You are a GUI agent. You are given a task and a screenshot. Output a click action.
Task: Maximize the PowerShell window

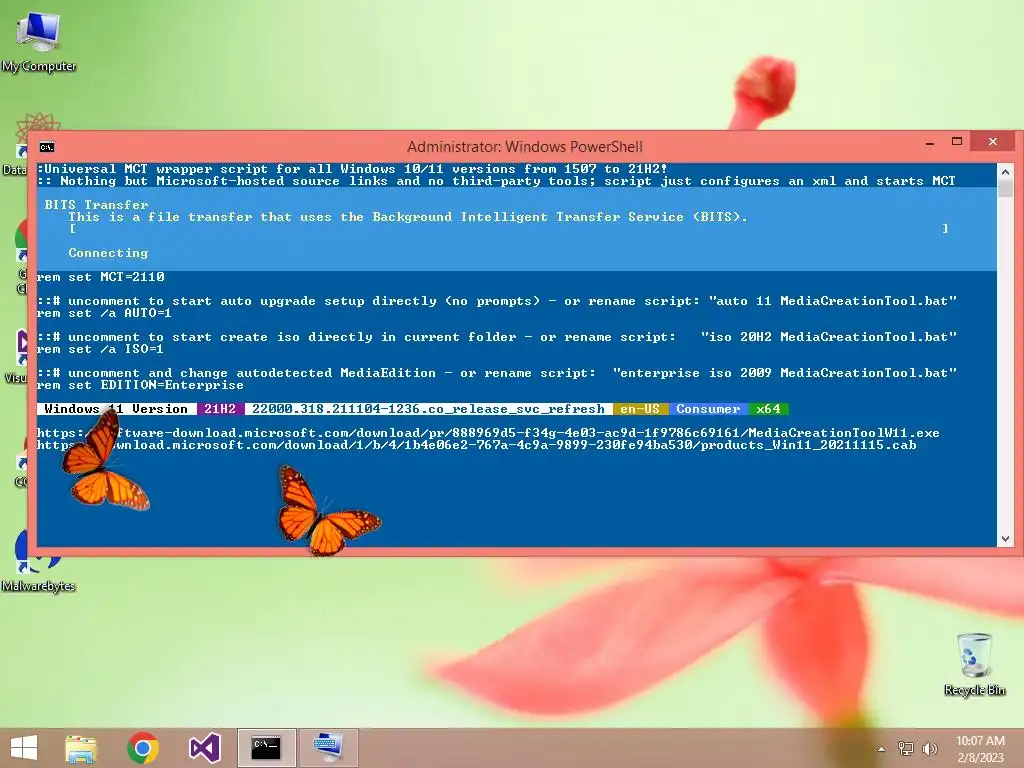(x=957, y=142)
